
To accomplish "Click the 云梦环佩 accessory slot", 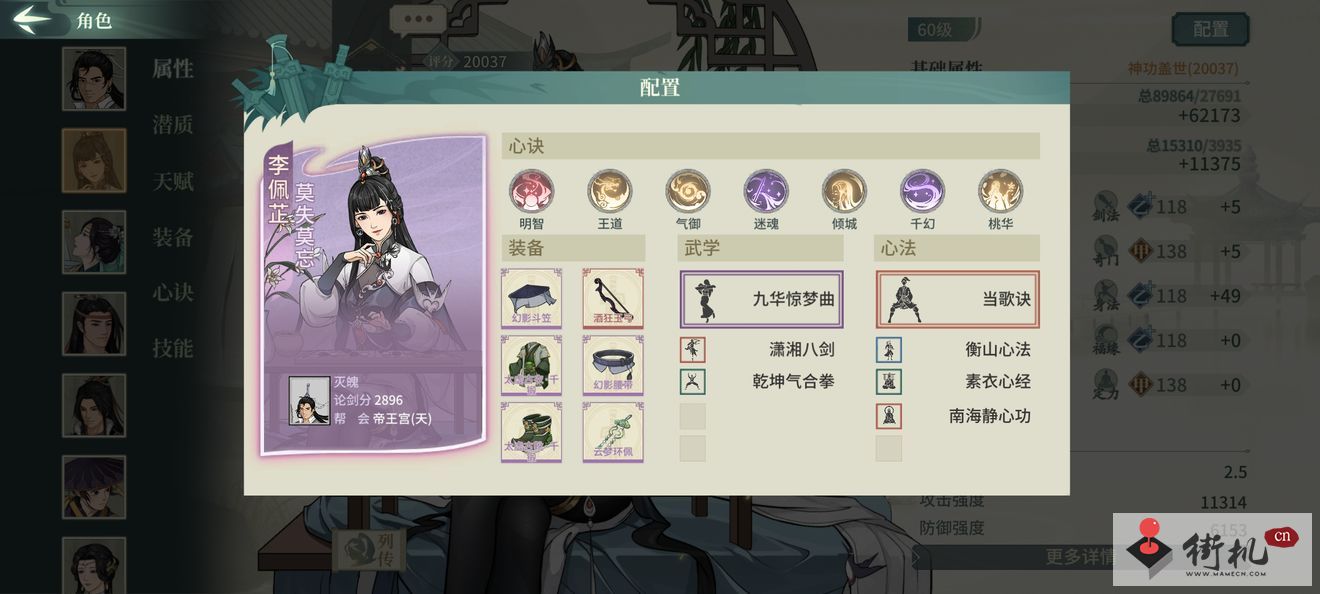I will (x=613, y=432).
